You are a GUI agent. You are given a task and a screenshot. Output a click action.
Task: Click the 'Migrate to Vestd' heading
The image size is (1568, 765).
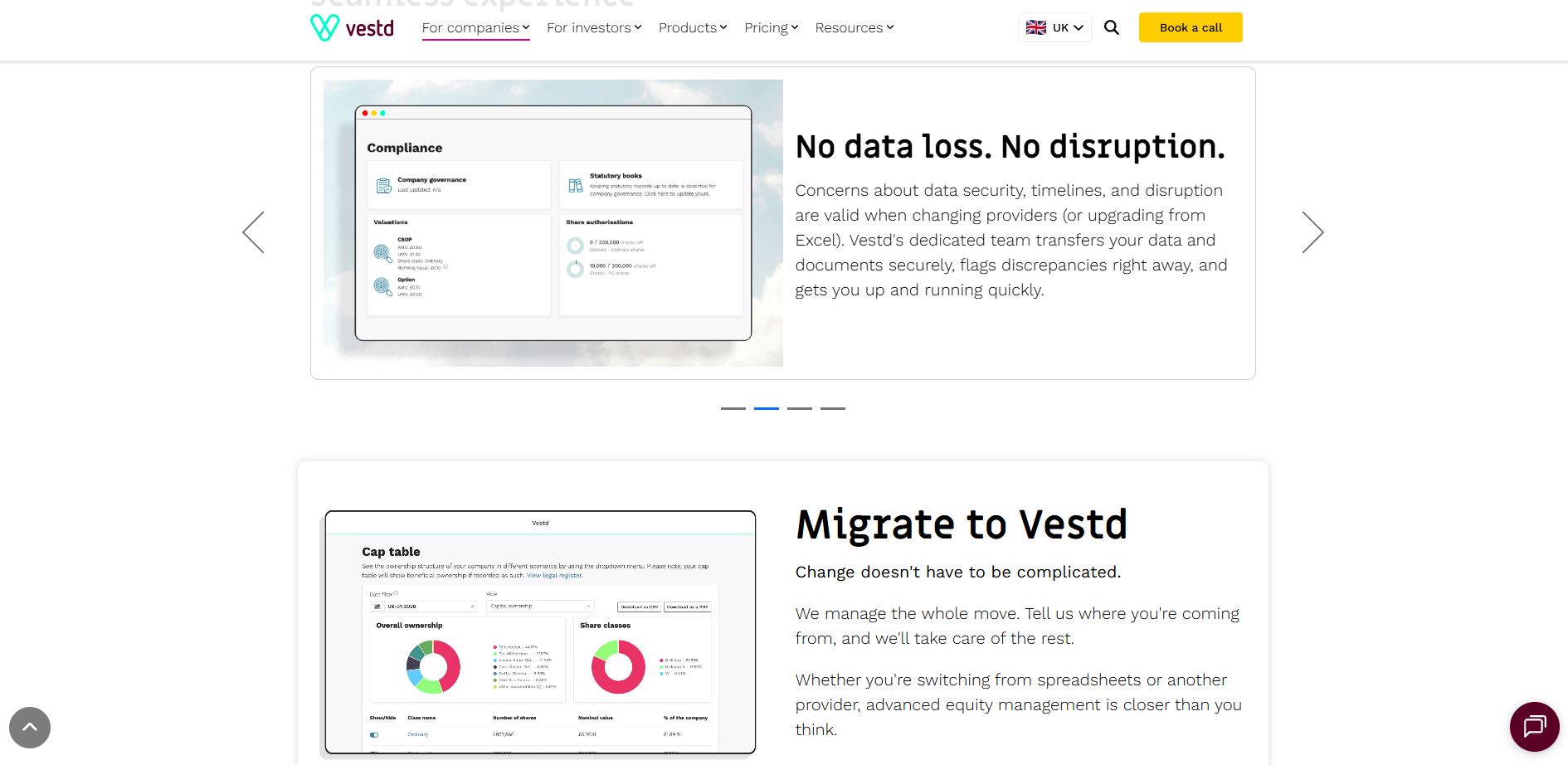coord(962,524)
